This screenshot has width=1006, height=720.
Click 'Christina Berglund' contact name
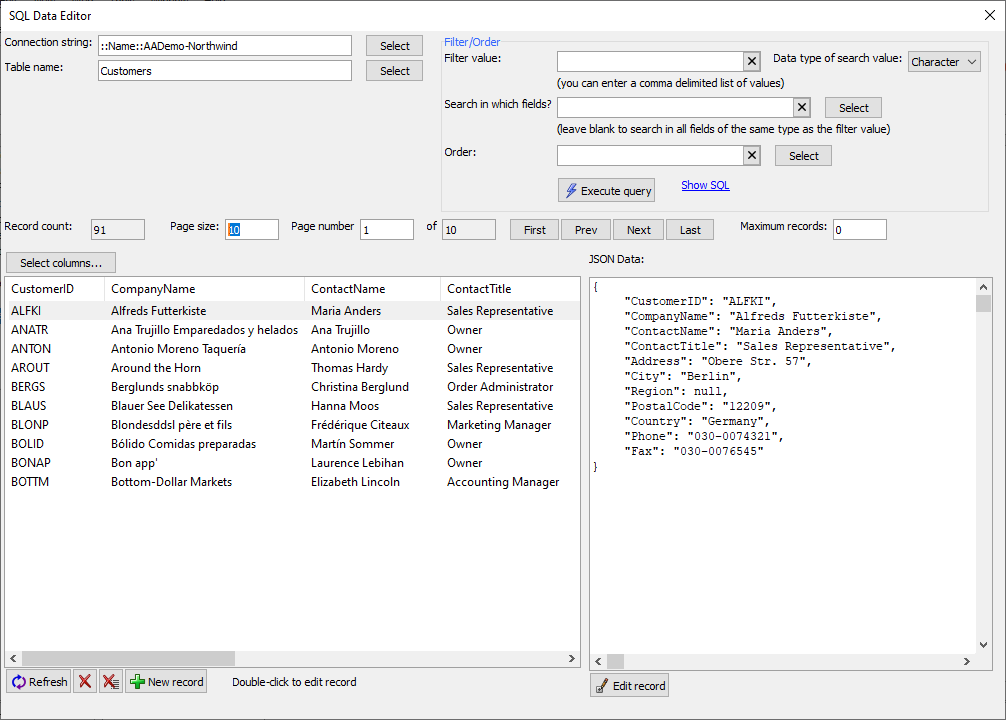coord(360,387)
